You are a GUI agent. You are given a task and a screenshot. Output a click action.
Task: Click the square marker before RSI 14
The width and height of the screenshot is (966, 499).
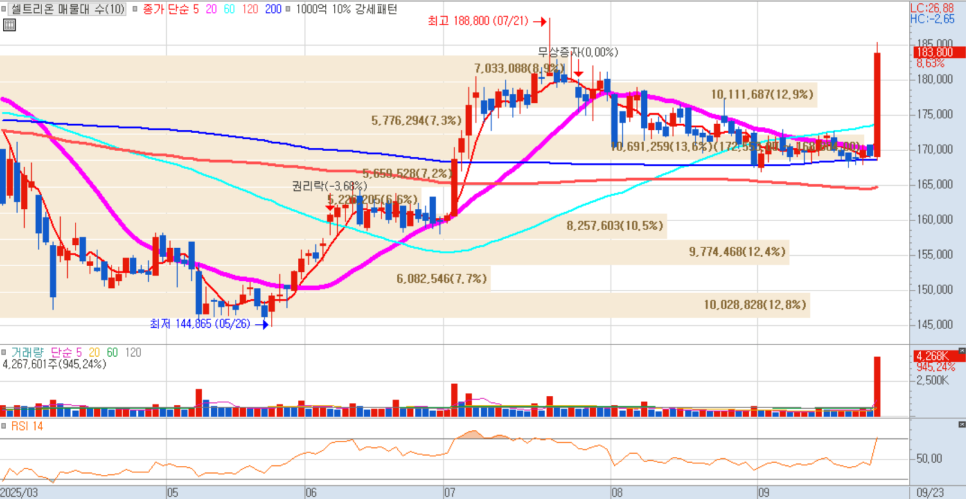click(4, 426)
